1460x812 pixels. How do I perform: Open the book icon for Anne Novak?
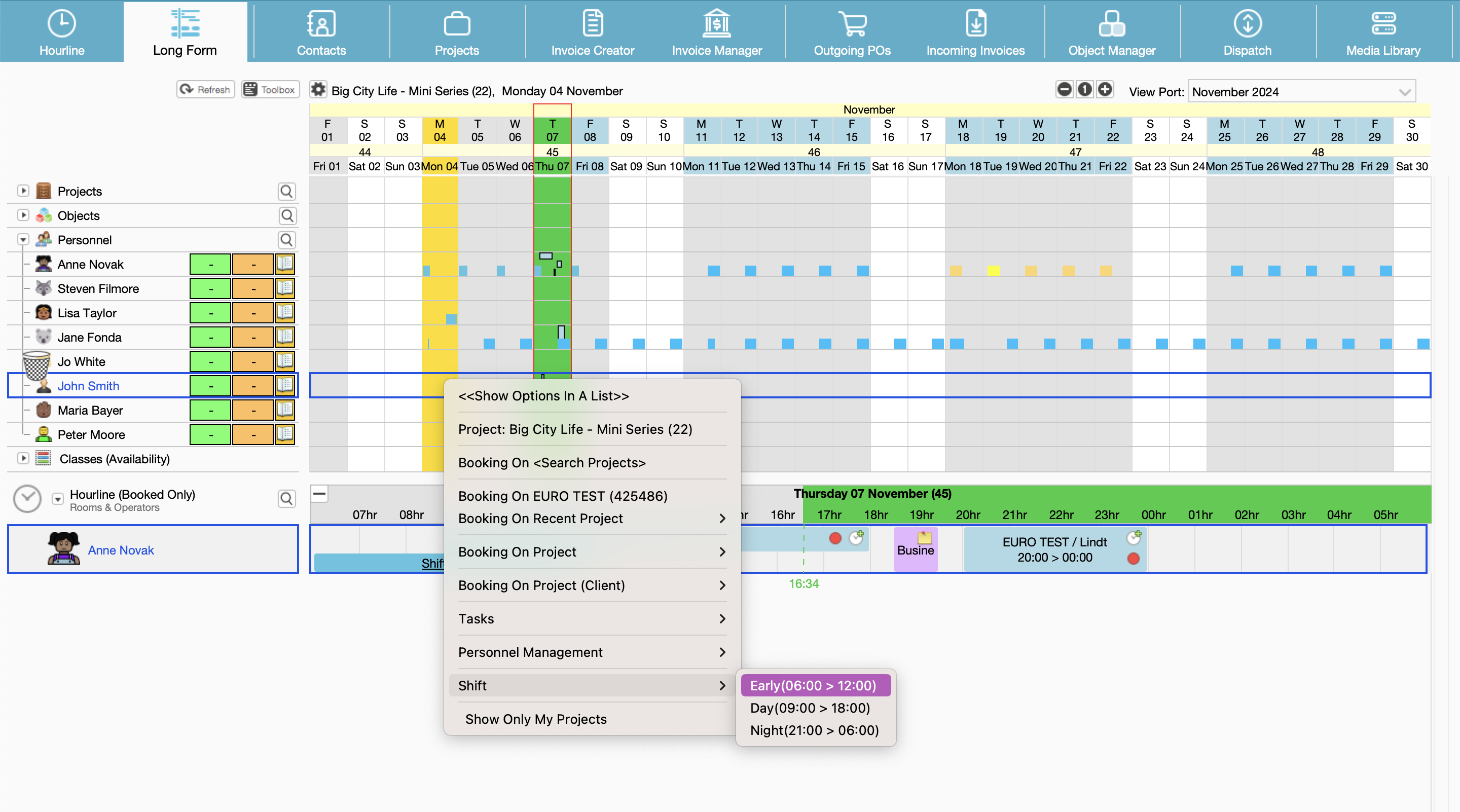285,264
